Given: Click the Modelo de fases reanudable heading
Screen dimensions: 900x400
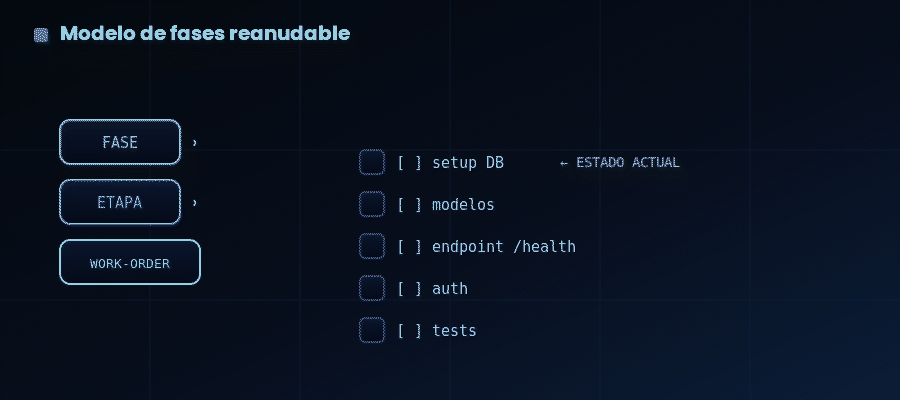Looking at the screenshot, I should click(x=205, y=33).
